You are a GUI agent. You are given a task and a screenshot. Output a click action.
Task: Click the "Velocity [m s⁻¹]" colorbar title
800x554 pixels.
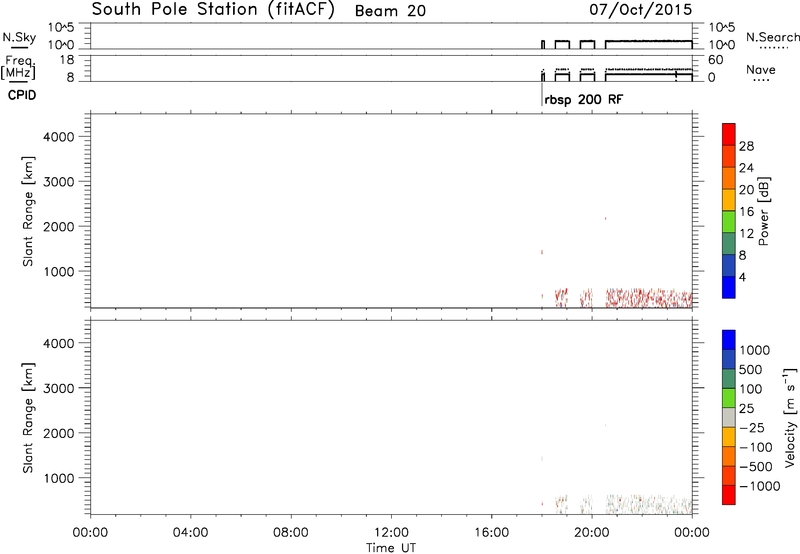(x=790, y=417)
